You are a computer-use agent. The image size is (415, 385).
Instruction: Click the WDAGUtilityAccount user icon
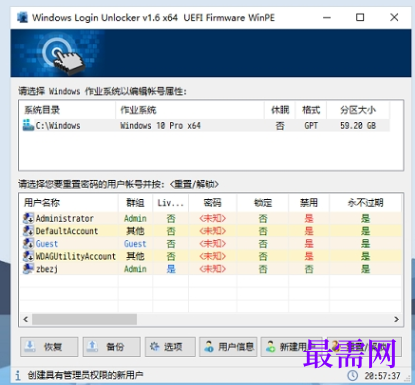pyautogui.click(x=28, y=256)
